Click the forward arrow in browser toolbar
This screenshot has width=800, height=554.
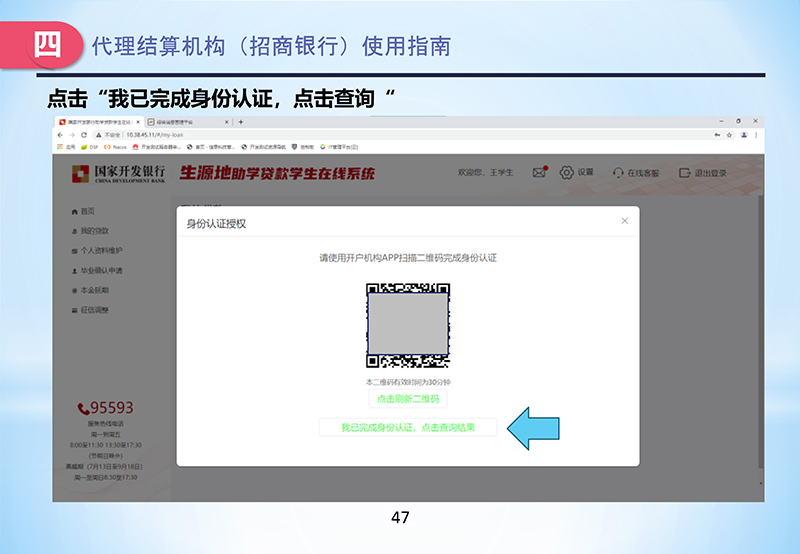(72, 135)
